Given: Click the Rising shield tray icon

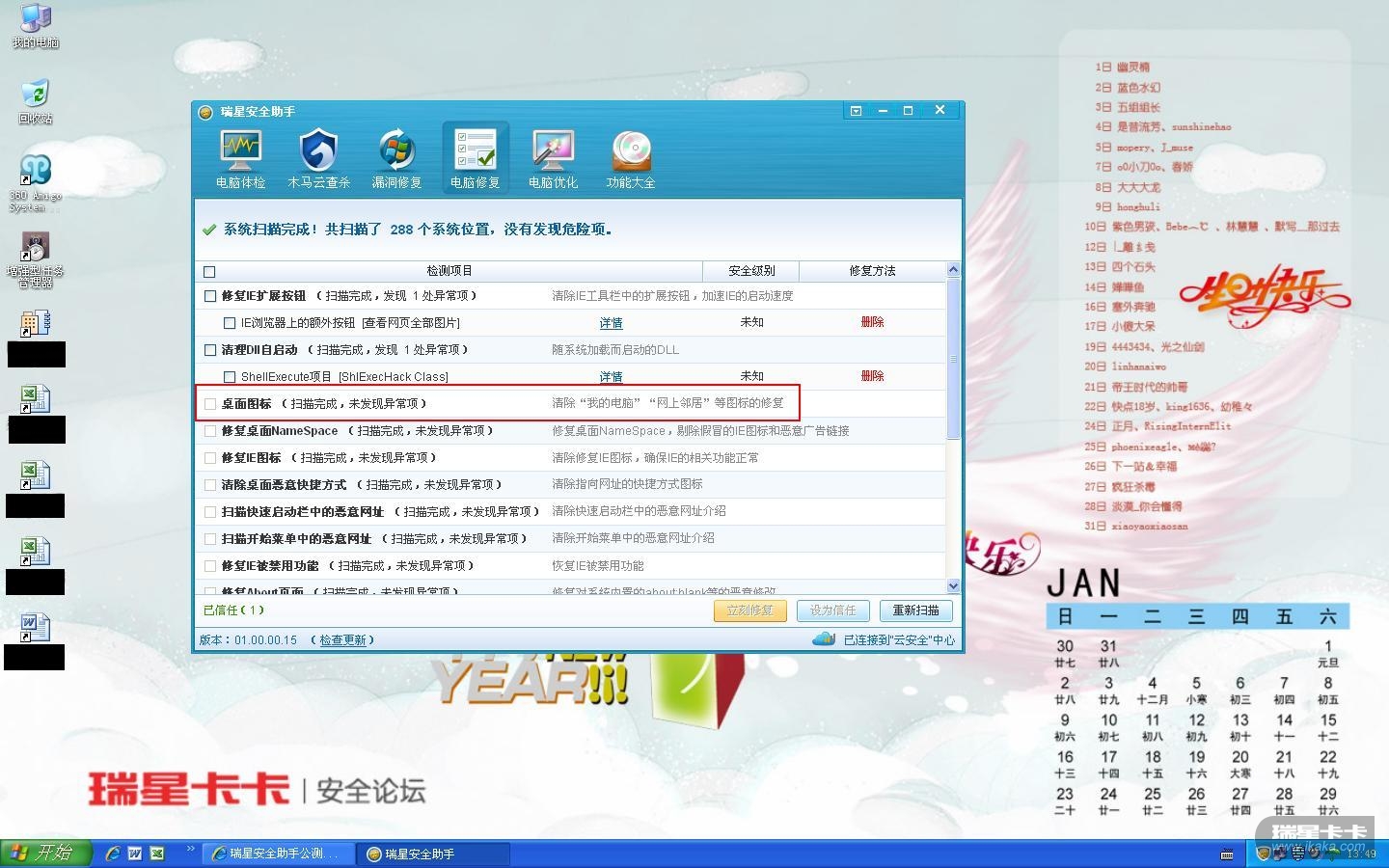Looking at the screenshot, I should pyautogui.click(x=1263, y=854).
